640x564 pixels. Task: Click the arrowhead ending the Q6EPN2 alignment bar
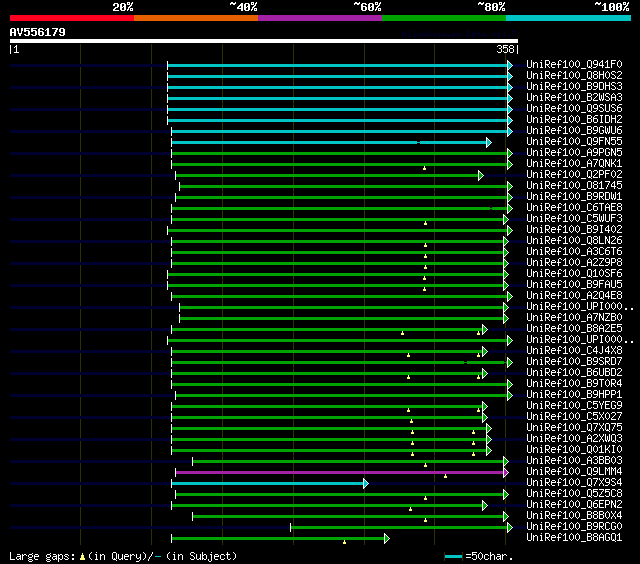click(483, 505)
